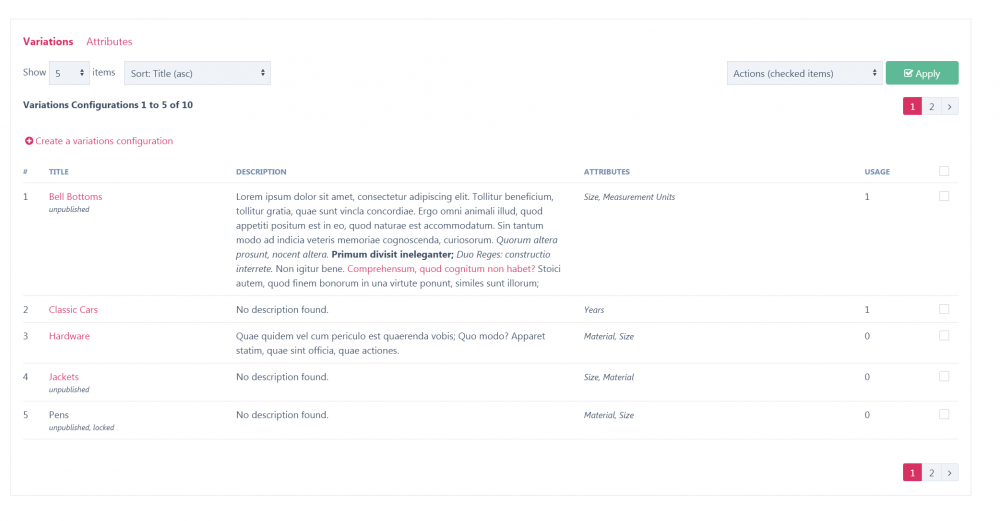Select all rows with header checkbox
This screenshot has height=521, width=1000.
tap(944, 171)
